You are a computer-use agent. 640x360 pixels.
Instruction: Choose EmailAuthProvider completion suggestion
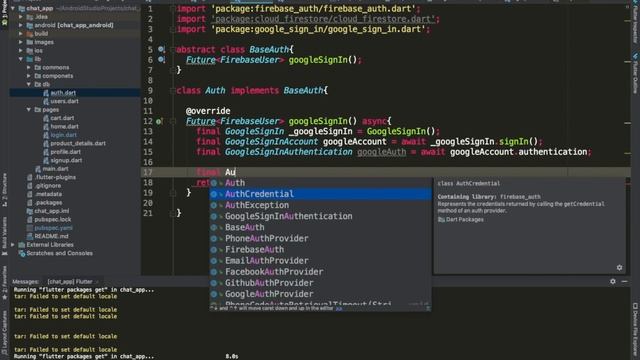click(x=320, y=260)
